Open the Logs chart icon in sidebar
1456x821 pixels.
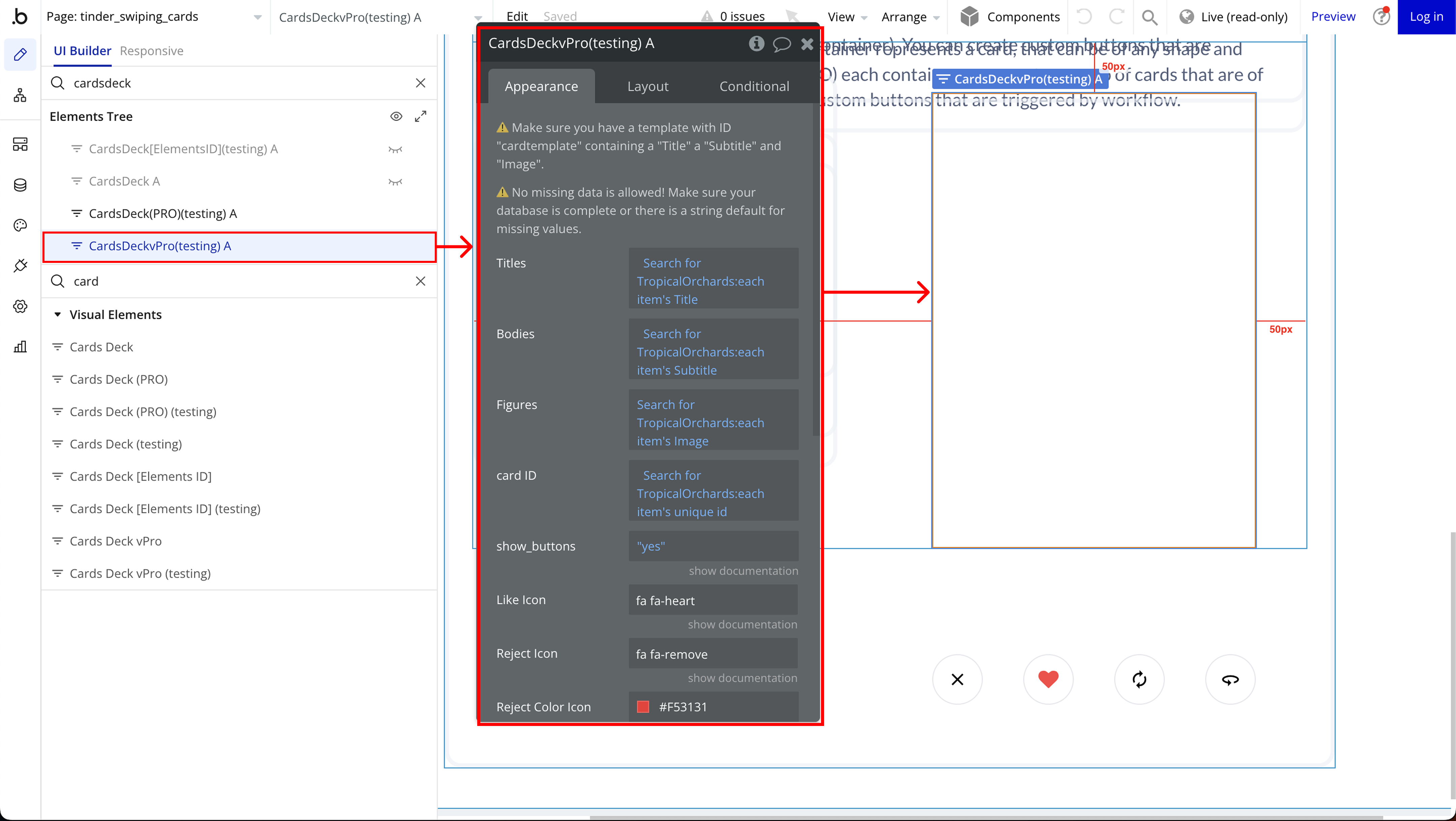point(20,346)
